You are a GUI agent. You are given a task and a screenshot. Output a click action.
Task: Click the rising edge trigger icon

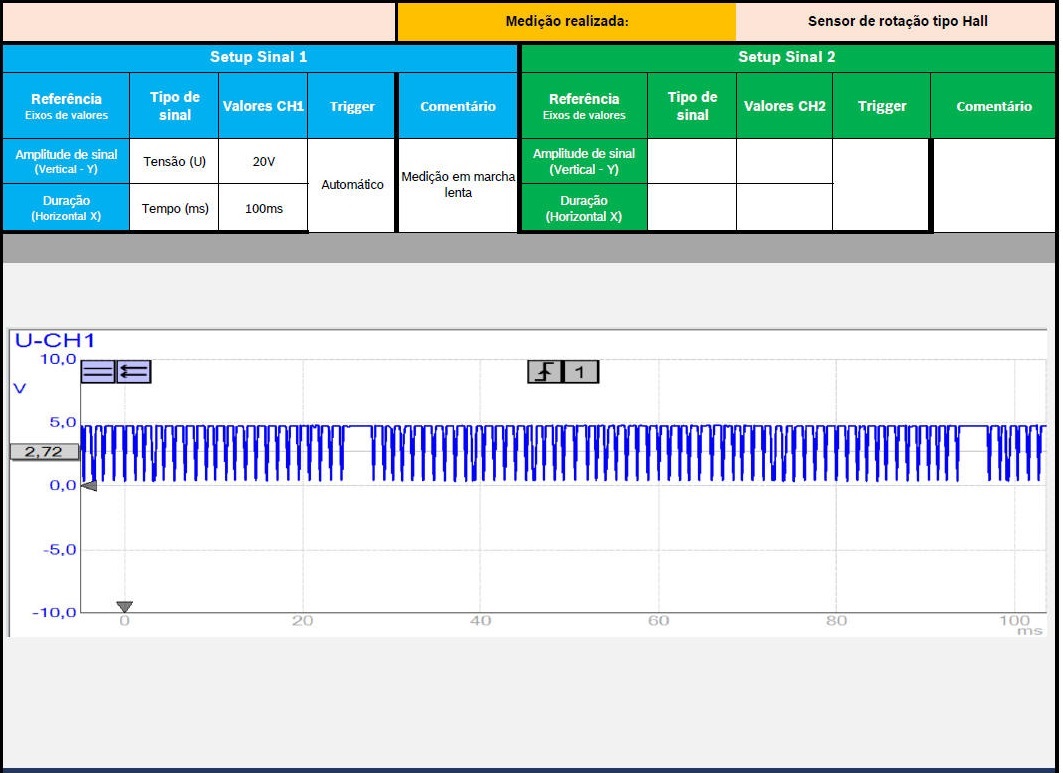pos(544,372)
